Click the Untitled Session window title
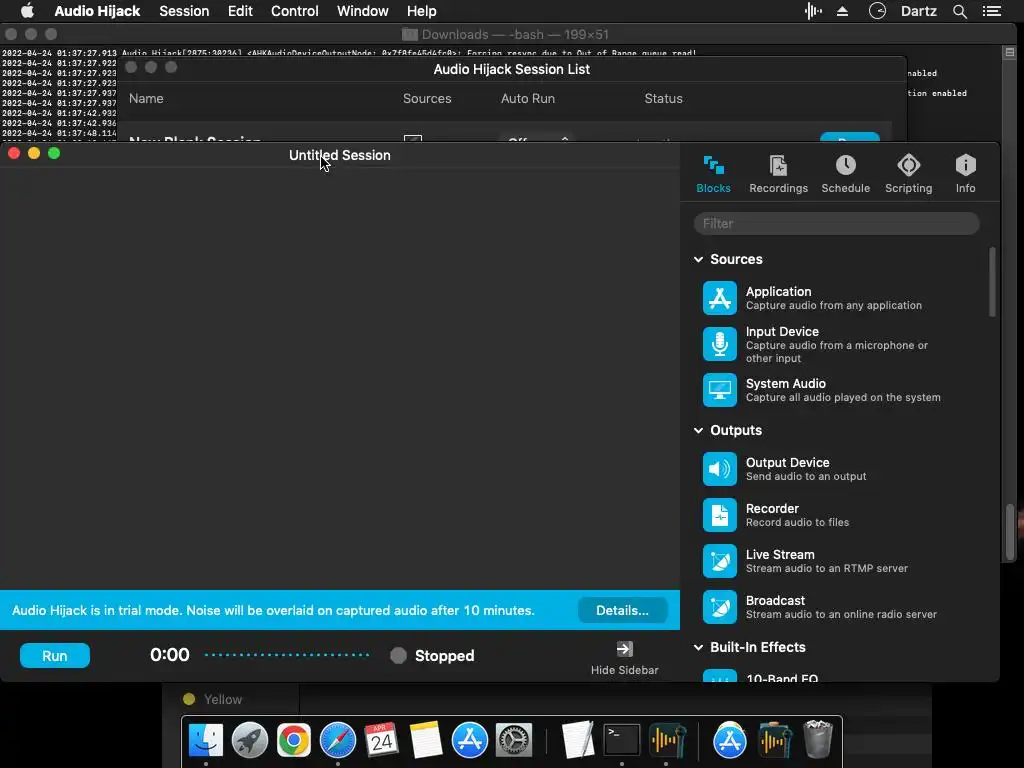Viewport: 1024px width, 768px height. [340, 155]
